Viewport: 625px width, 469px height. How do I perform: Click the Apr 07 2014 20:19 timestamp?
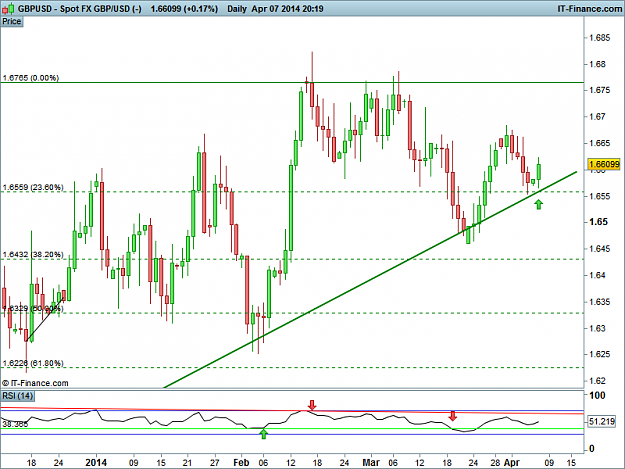tap(287, 9)
